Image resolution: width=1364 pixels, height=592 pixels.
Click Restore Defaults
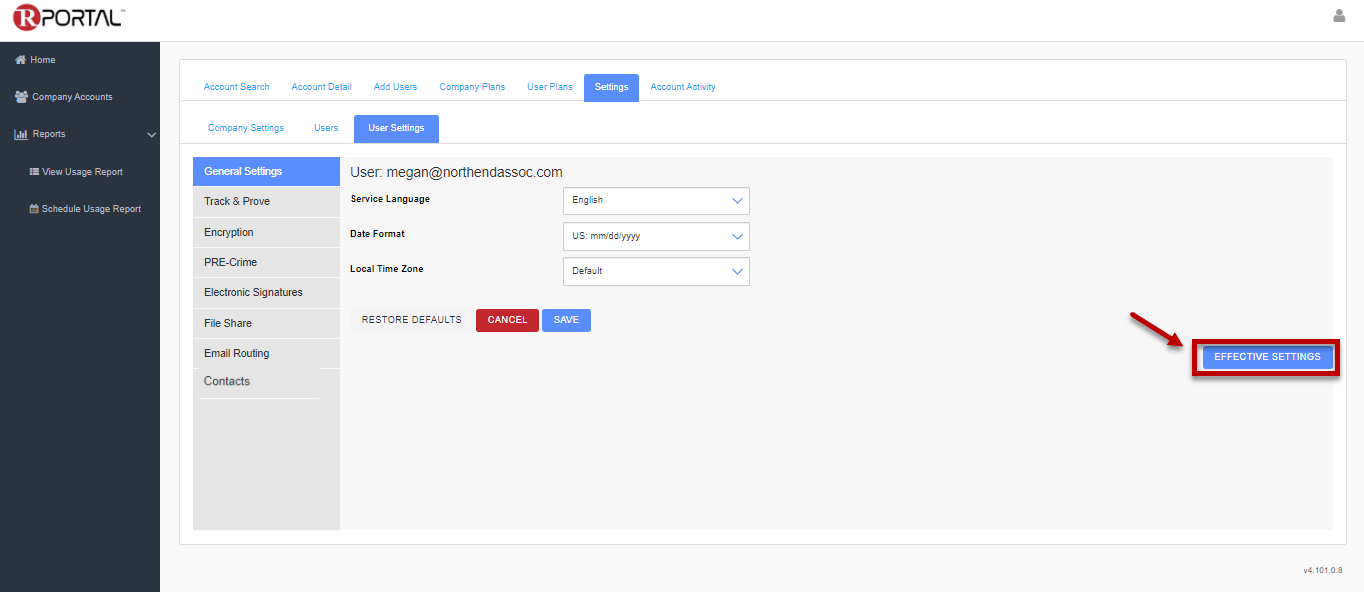coord(411,320)
